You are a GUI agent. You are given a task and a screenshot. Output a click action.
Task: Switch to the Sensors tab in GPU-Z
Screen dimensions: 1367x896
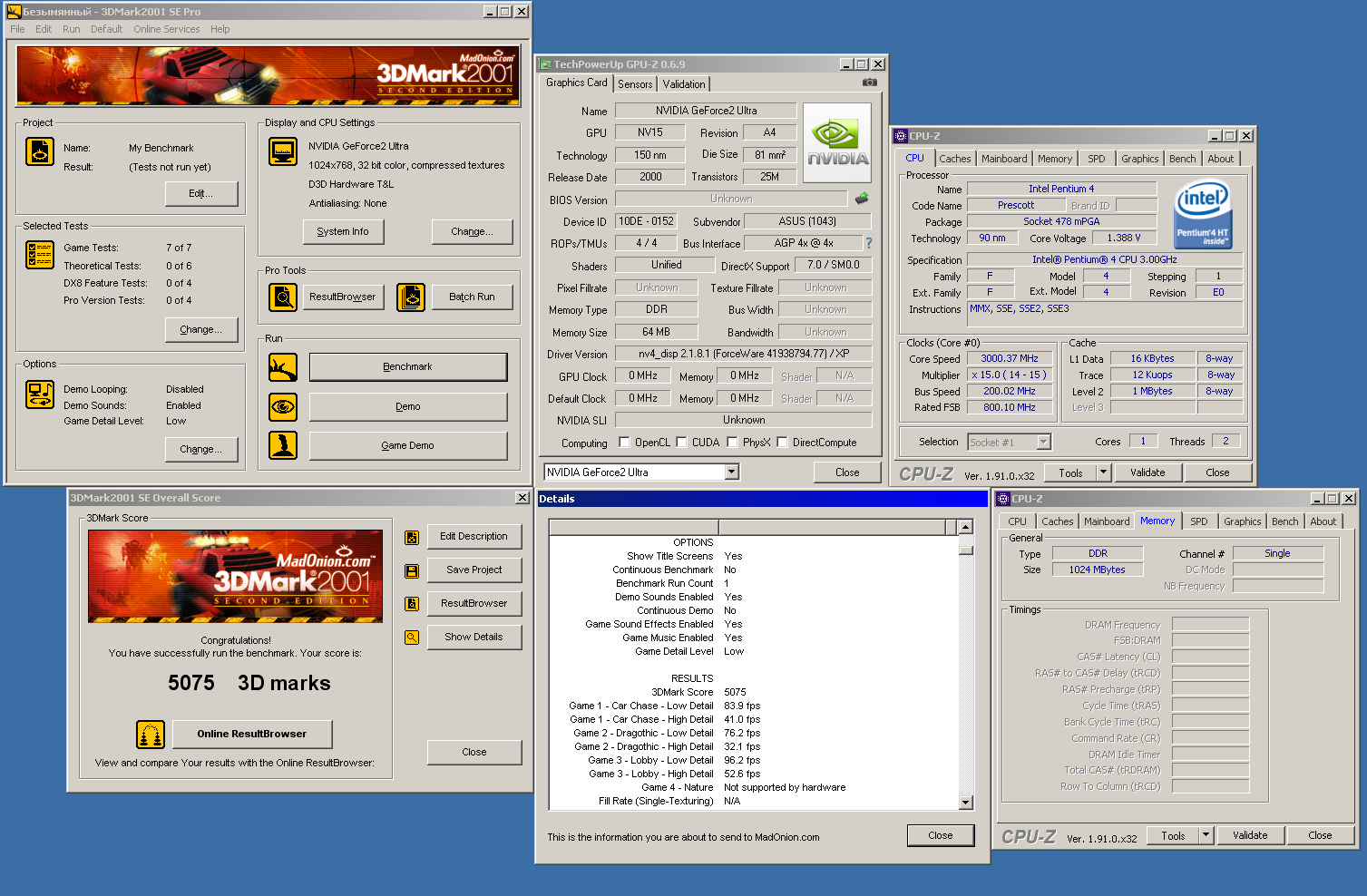coord(635,84)
